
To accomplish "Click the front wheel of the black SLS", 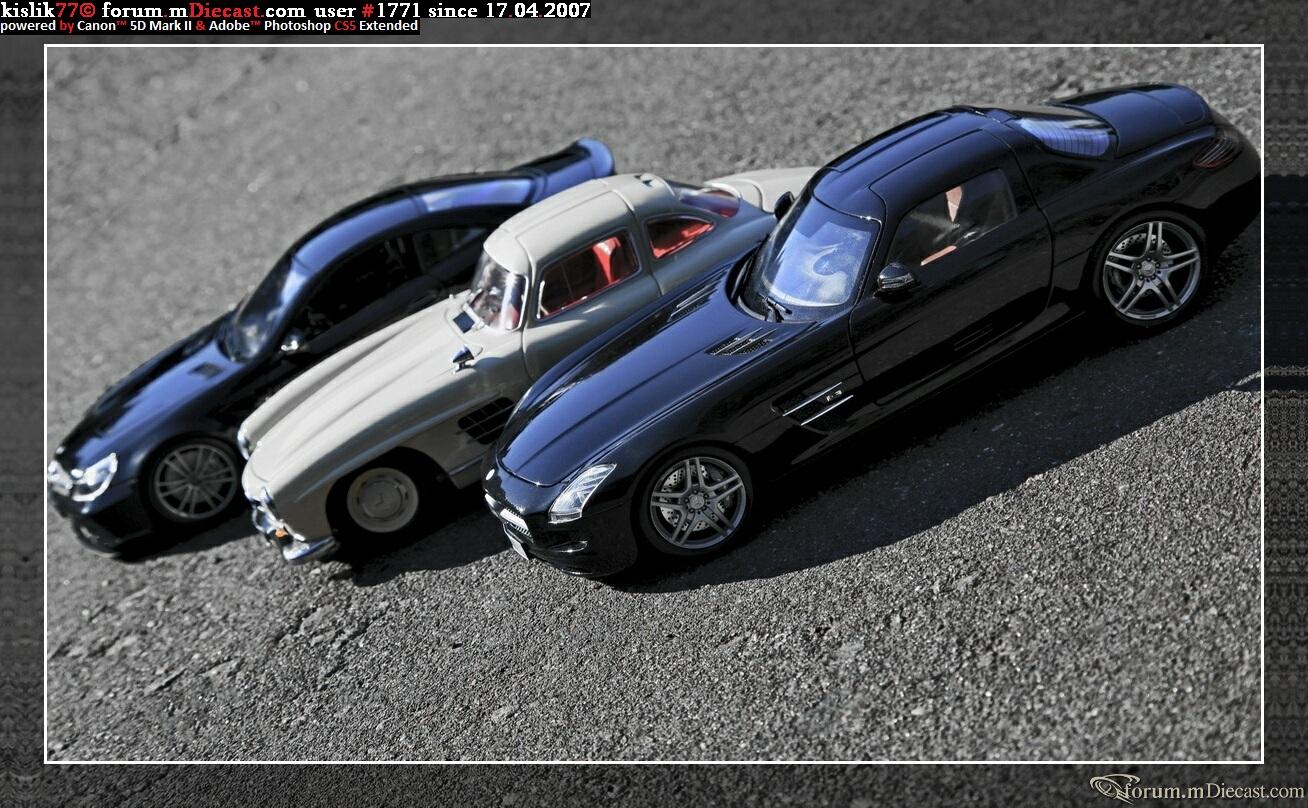I will 697,502.
